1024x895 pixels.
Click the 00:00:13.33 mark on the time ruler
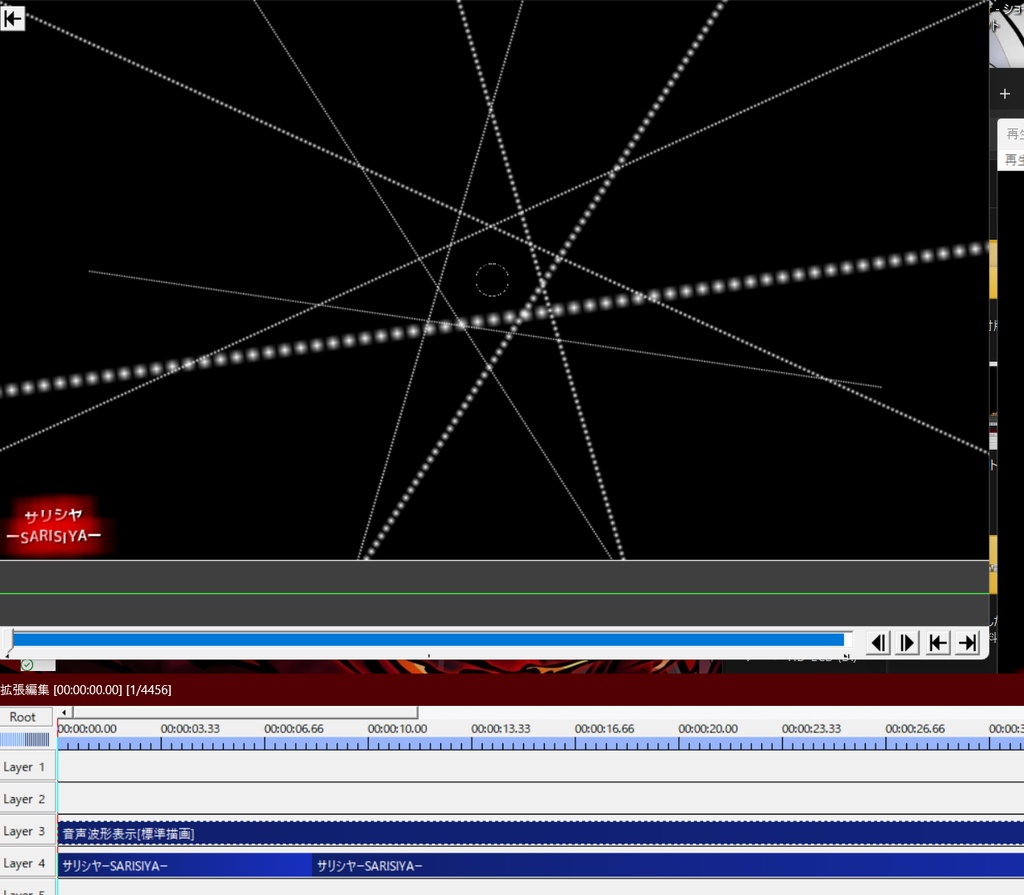pyautogui.click(x=501, y=728)
